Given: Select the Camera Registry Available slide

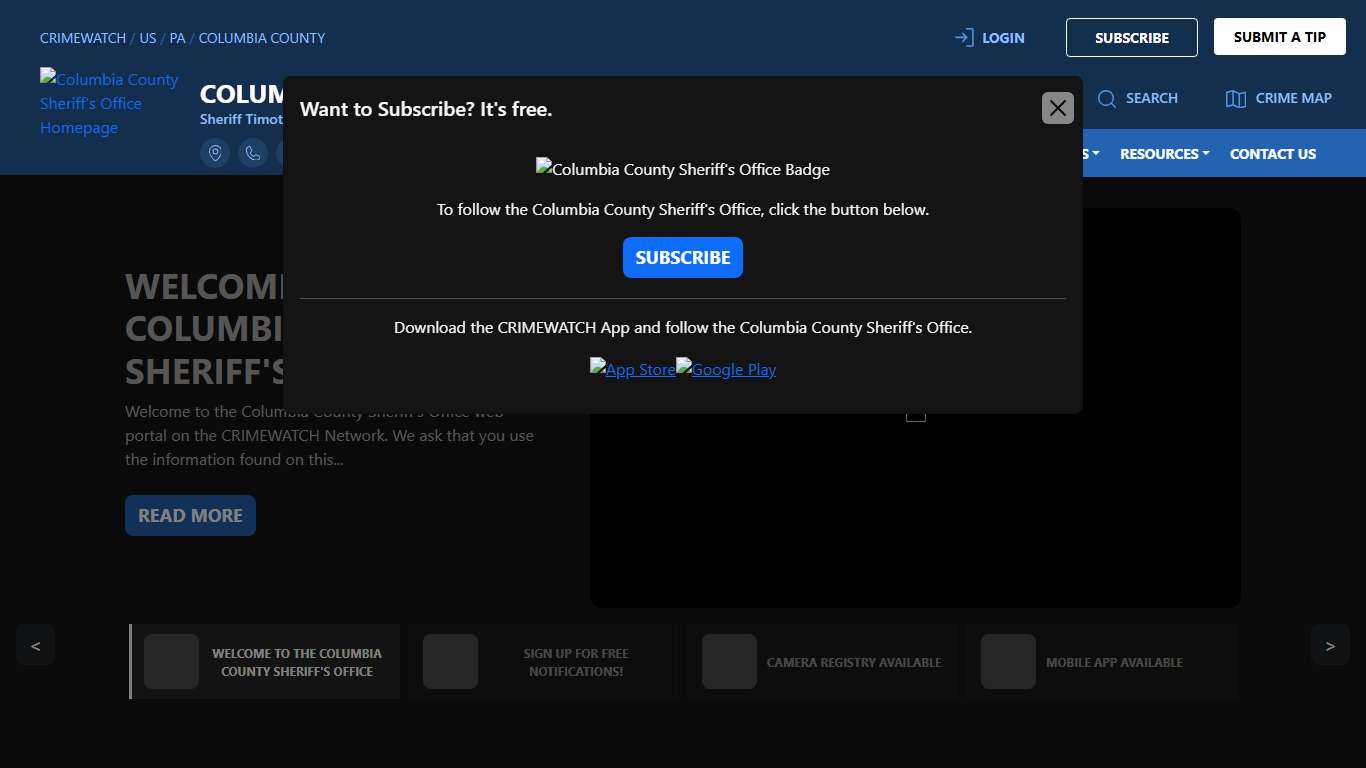Looking at the screenshot, I should point(822,662).
